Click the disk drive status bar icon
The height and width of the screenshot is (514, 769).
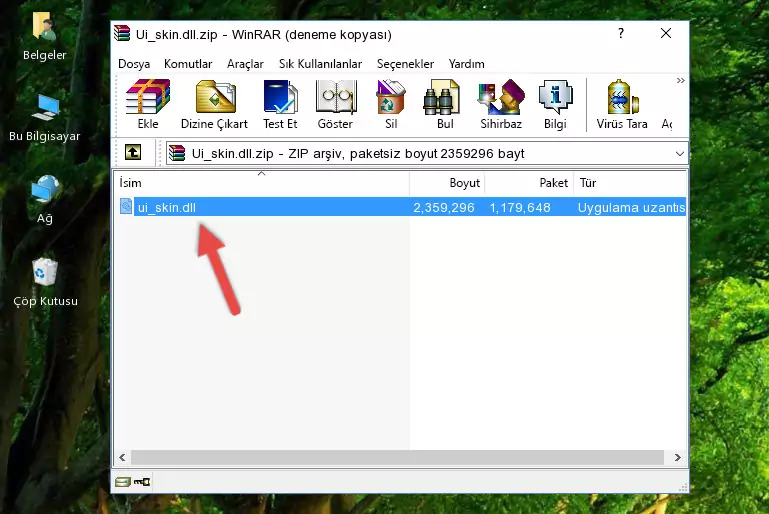(122, 482)
